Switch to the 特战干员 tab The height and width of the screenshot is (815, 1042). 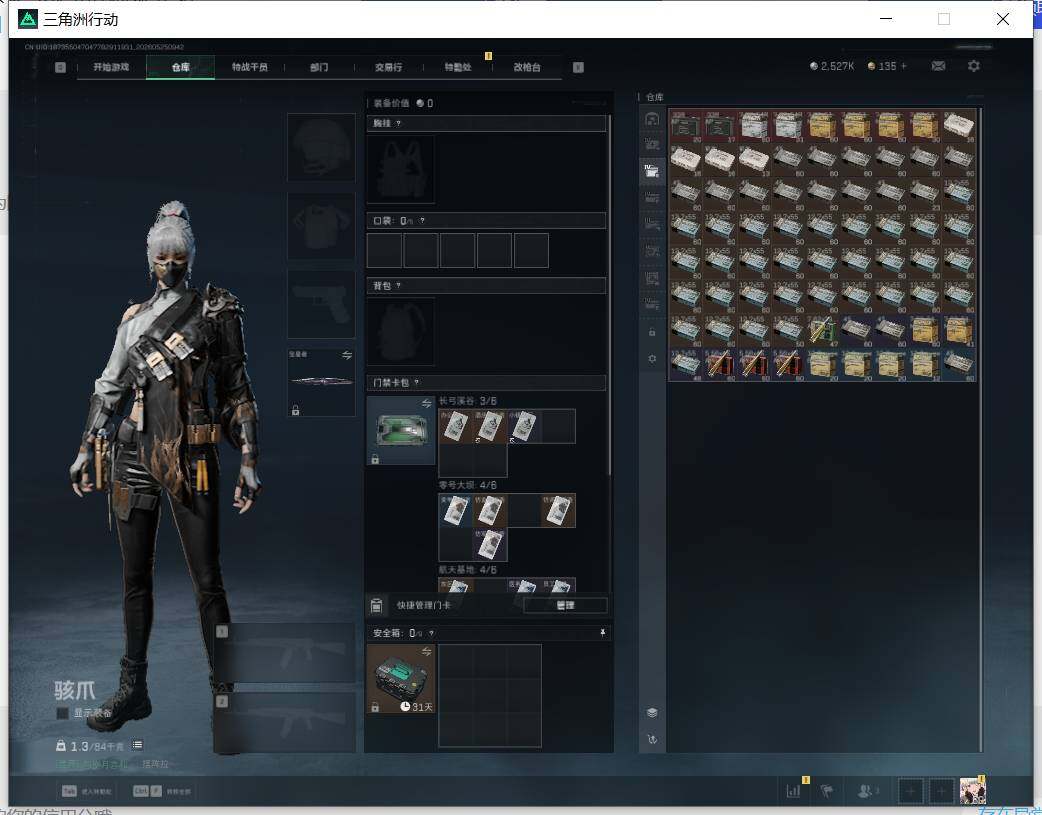249,67
